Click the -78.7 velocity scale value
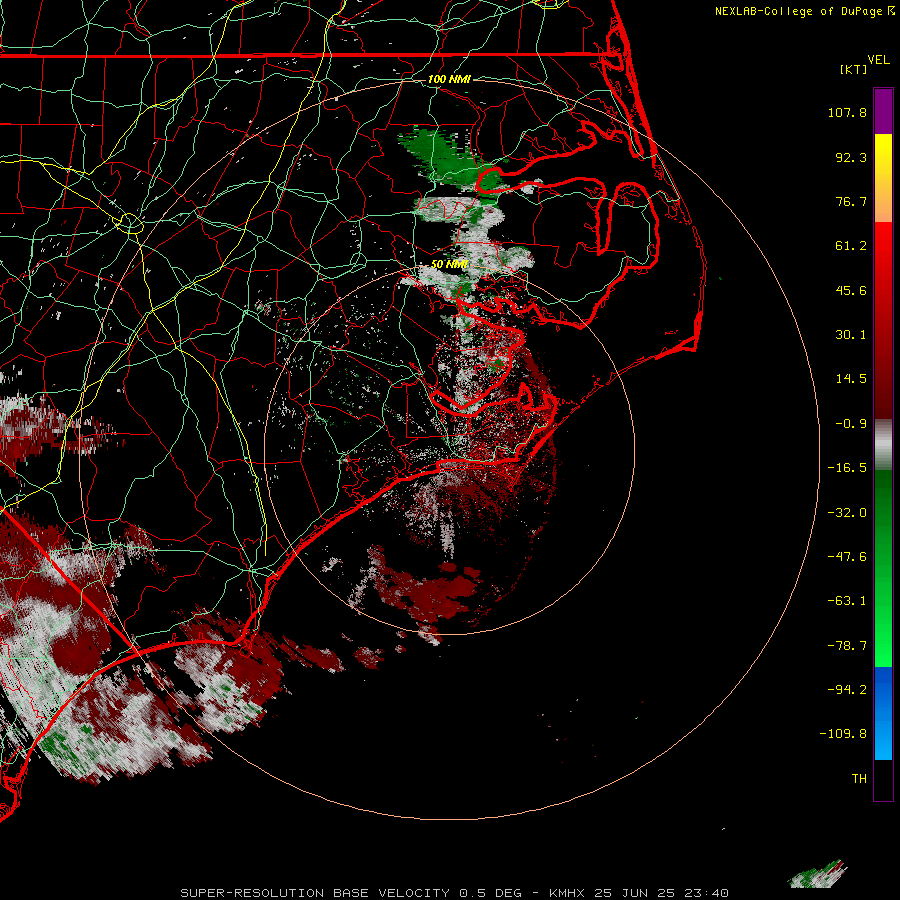This screenshot has height=900, width=900. 847,646
